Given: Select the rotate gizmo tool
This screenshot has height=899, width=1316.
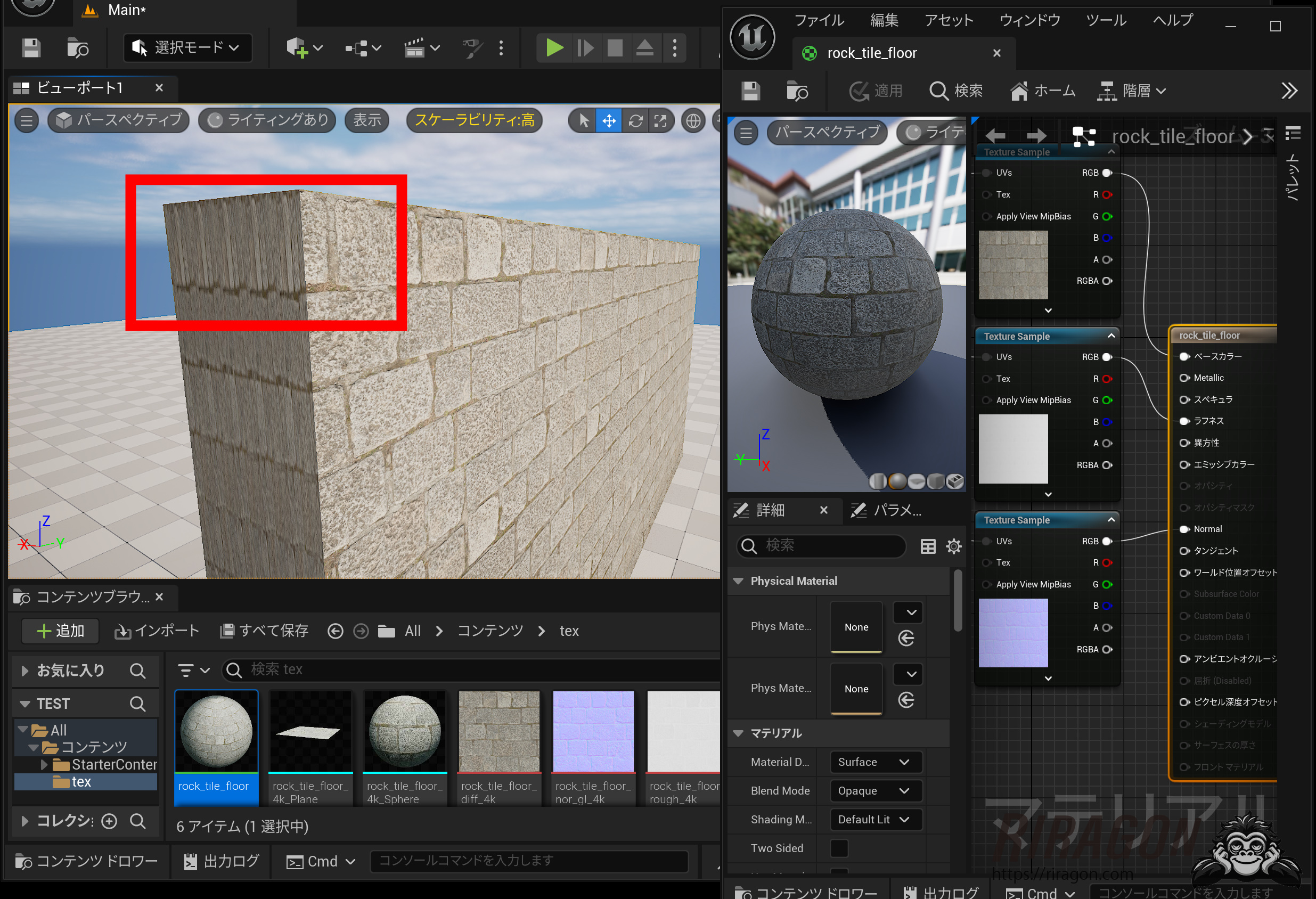Looking at the screenshot, I should pyautogui.click(x=635, y=120).
